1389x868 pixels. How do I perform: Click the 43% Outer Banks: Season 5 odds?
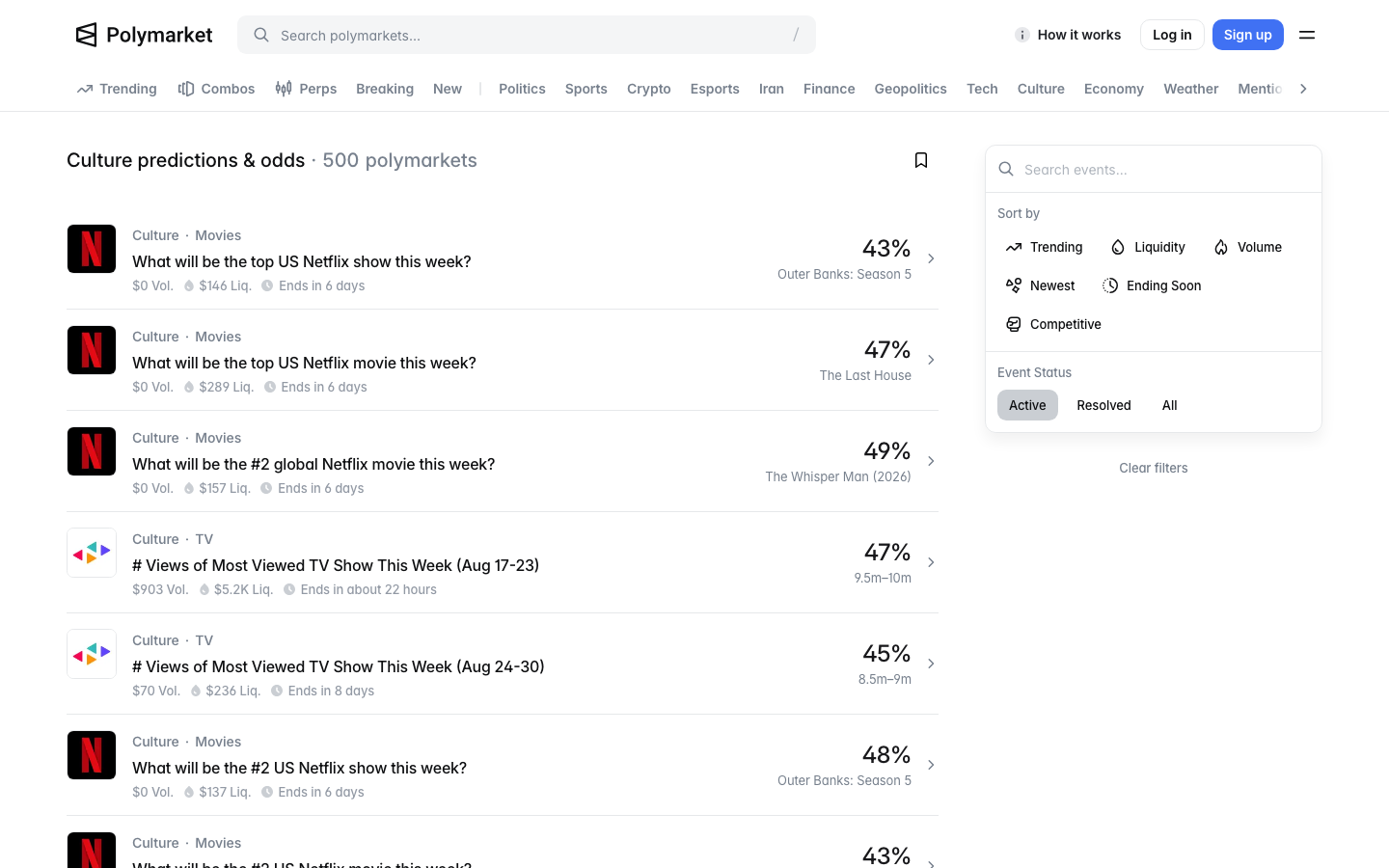(844, 258)
